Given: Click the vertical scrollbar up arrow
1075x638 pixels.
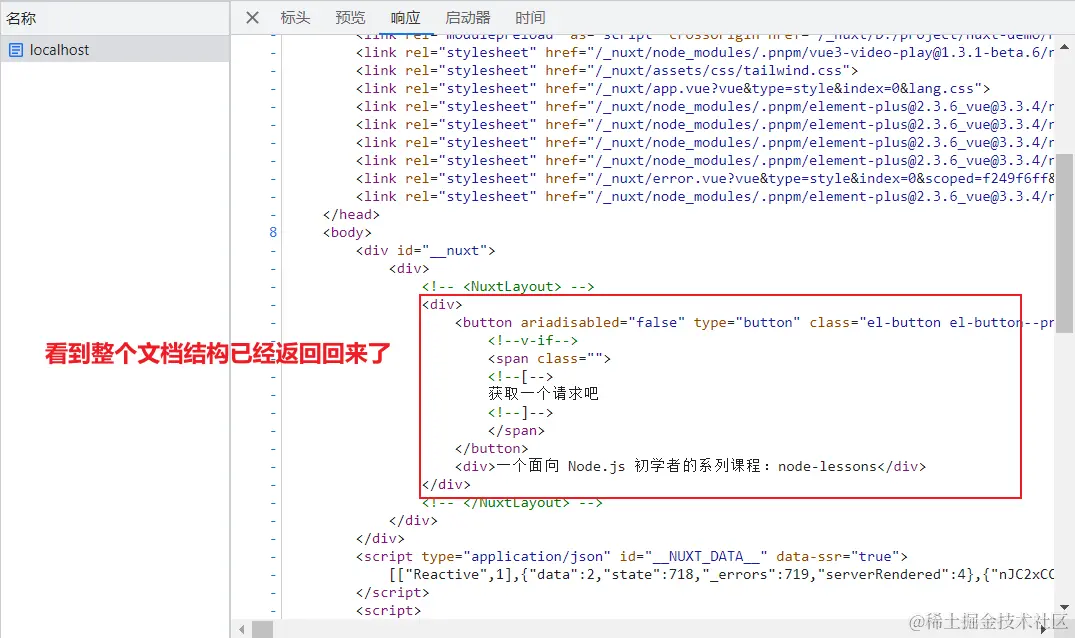Looking at the screenshot, I should coord(1064,47).
